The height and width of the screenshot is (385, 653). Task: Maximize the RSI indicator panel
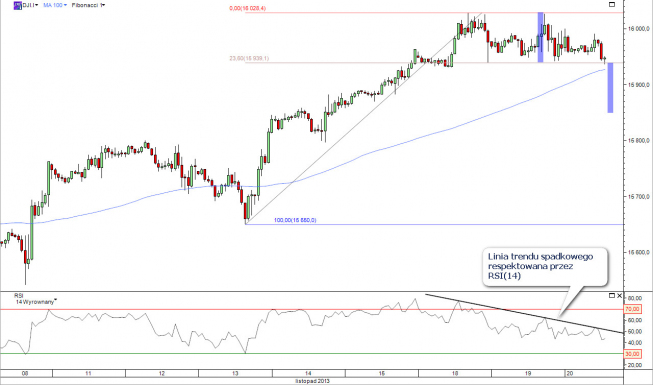point(612,295)
